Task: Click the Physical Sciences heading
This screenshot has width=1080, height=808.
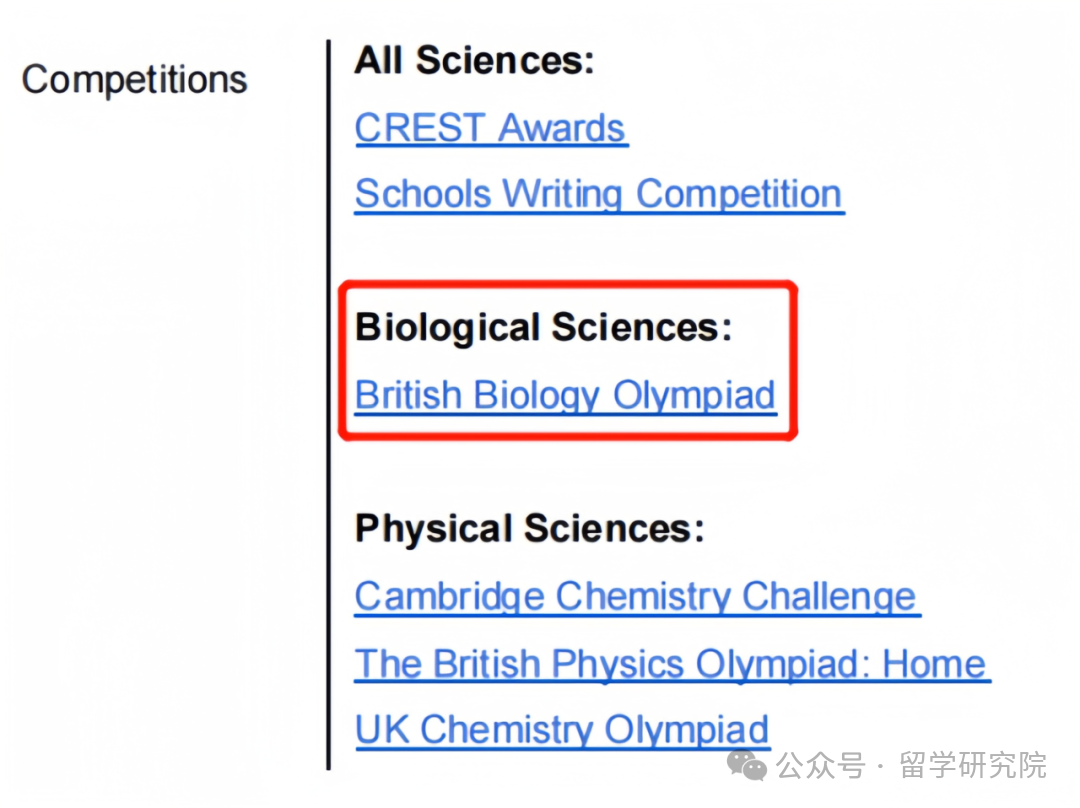Action: click(x=530, y=529)
